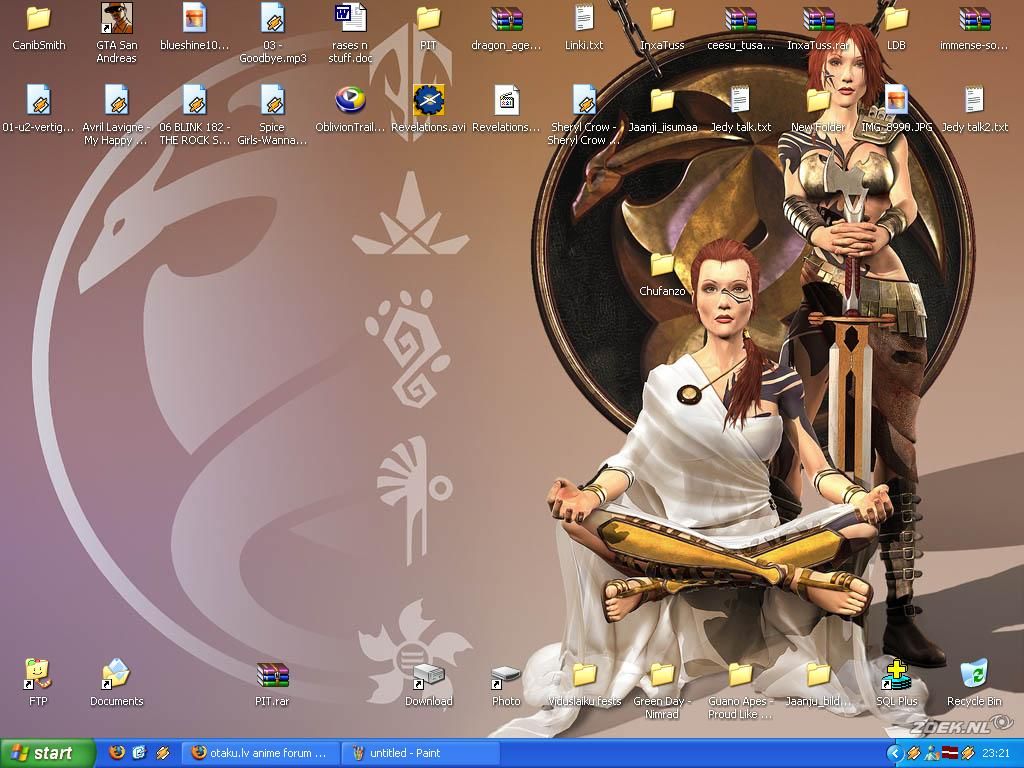This screenshot has height=768, width=1024.
Task: Select the ceesu_tusa... archive icon
Action: pos(741,18)
